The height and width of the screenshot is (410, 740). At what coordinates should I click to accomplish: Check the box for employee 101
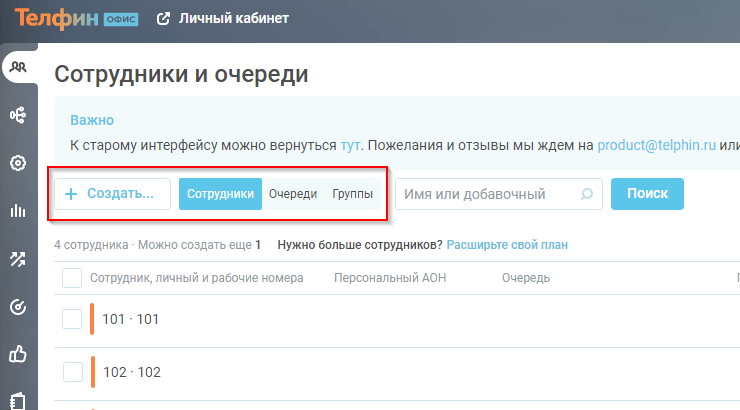[72, 319]
